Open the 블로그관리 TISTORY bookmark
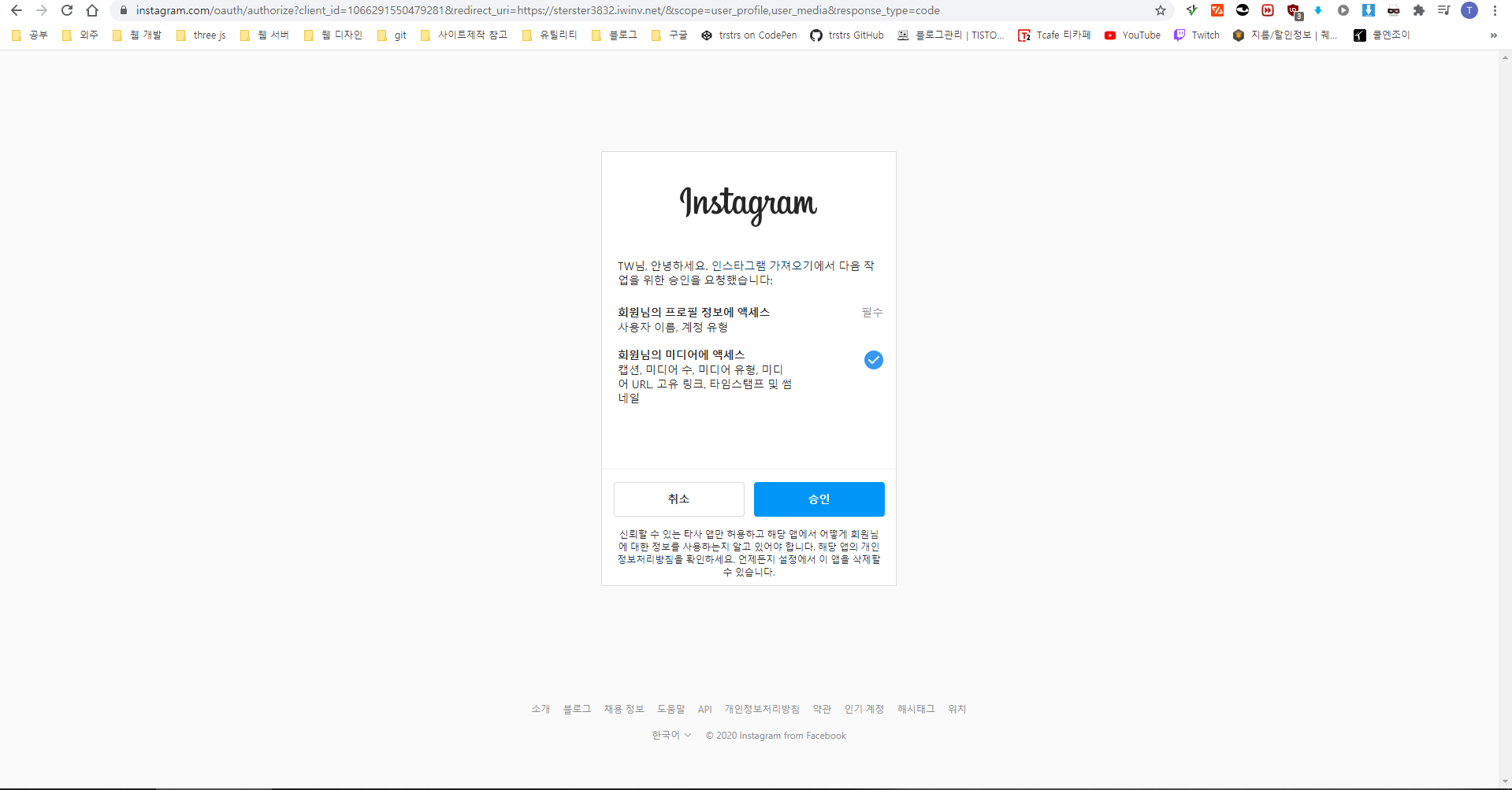 click(951, 35)
